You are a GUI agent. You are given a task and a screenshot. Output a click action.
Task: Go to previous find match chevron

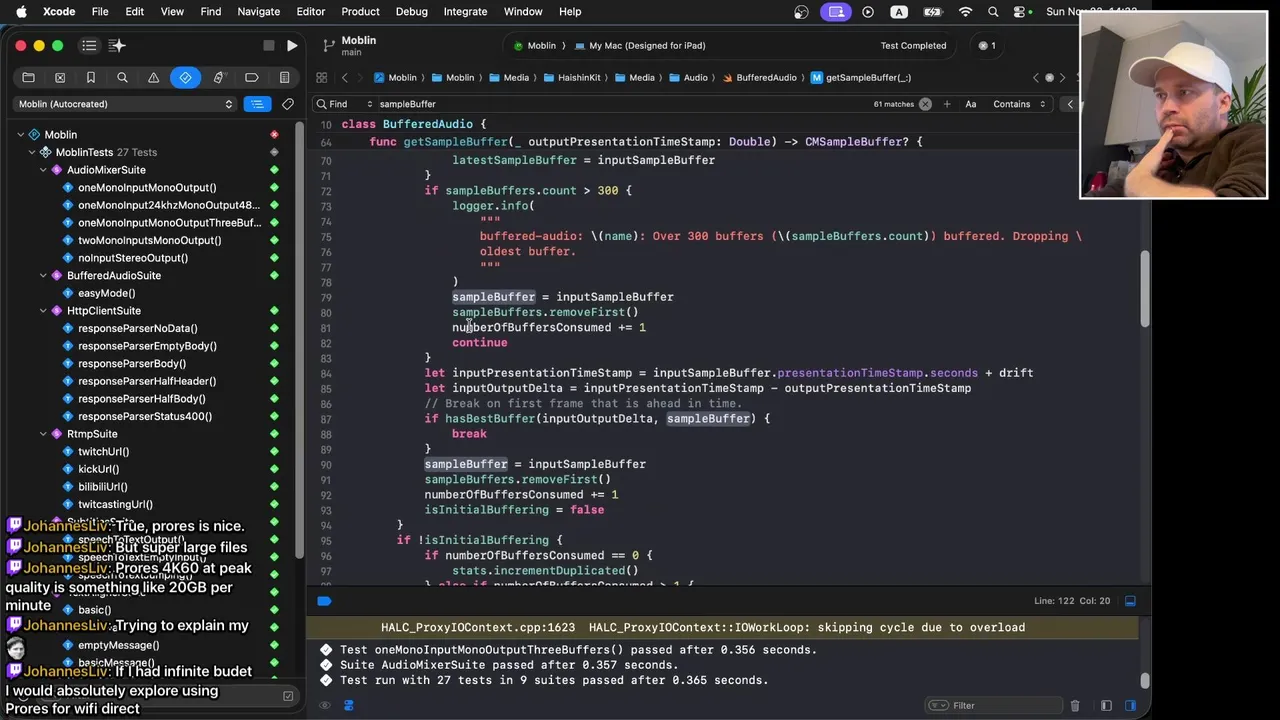pos(1070,104)
